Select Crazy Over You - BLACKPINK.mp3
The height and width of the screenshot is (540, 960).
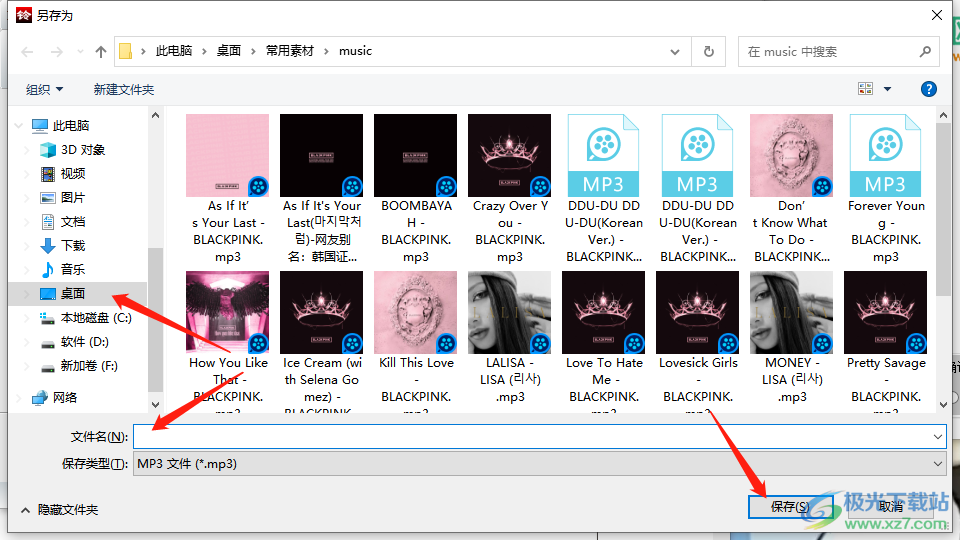pos(509,189)
